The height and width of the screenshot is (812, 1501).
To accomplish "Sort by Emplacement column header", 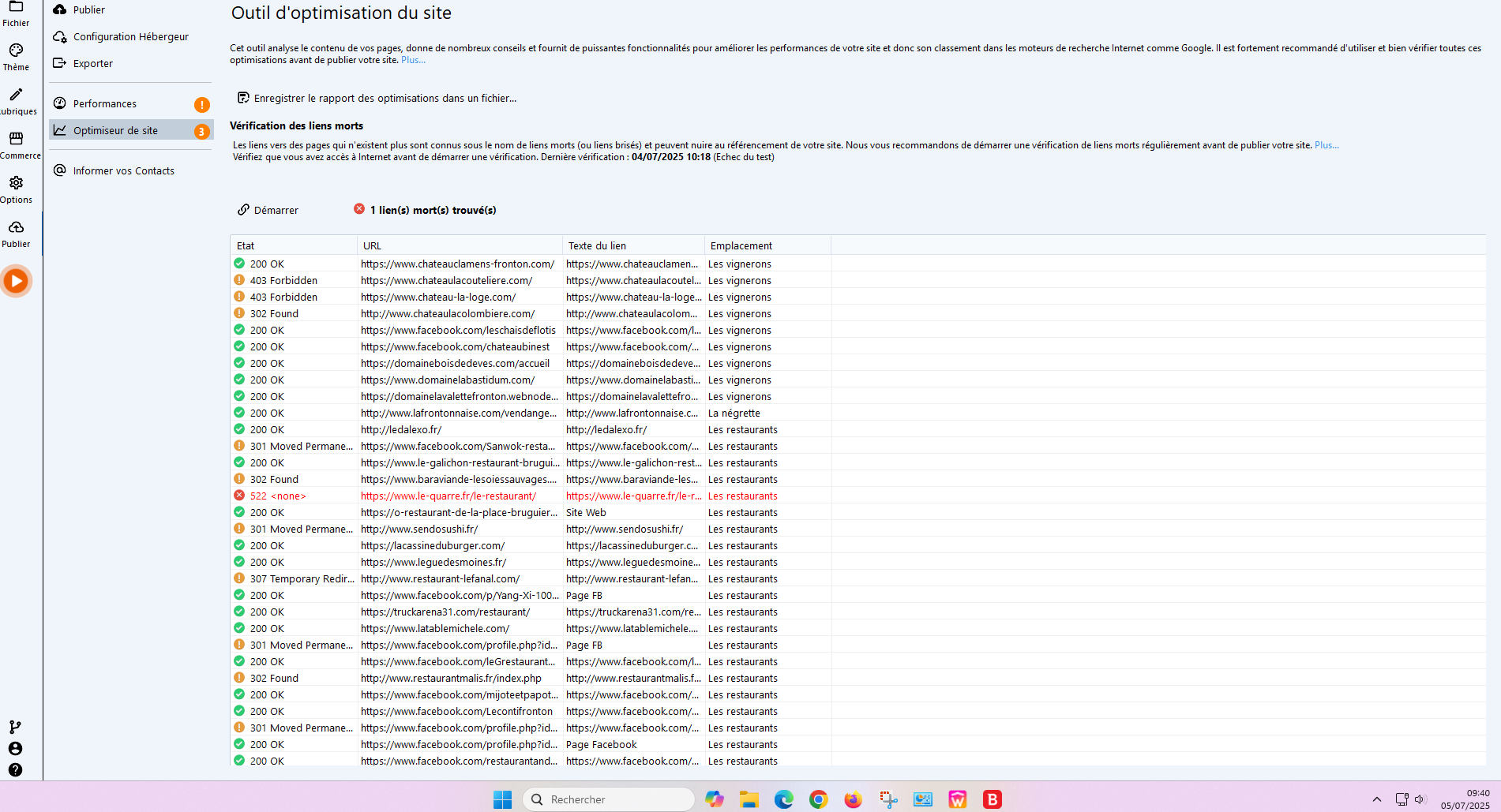I will point(767,245).
